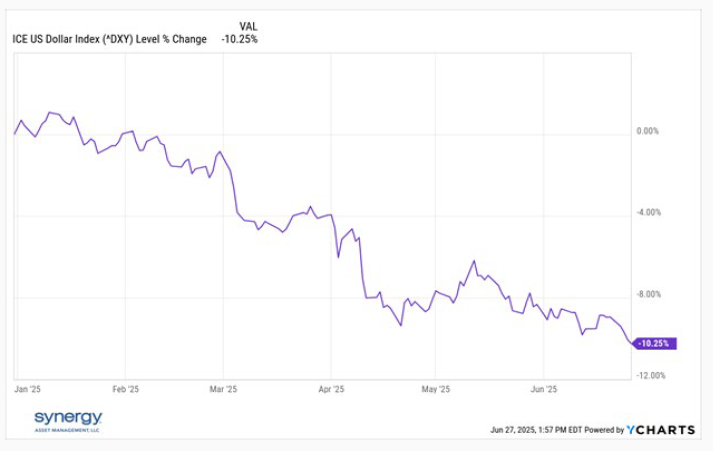Click the Synergy Asset Management logo
Image resolution: width=713 pixels, height=451 pixels.
coord(68,421)
